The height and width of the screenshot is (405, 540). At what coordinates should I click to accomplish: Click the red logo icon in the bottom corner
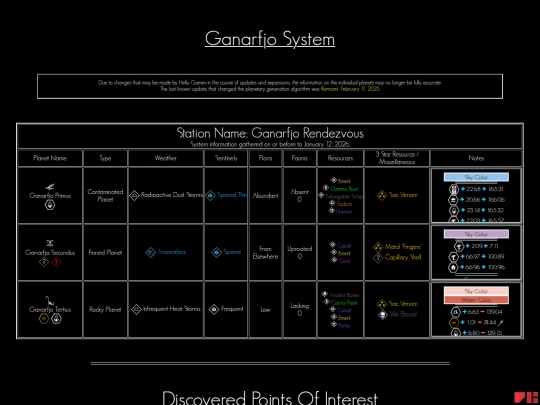coord(526,397)
